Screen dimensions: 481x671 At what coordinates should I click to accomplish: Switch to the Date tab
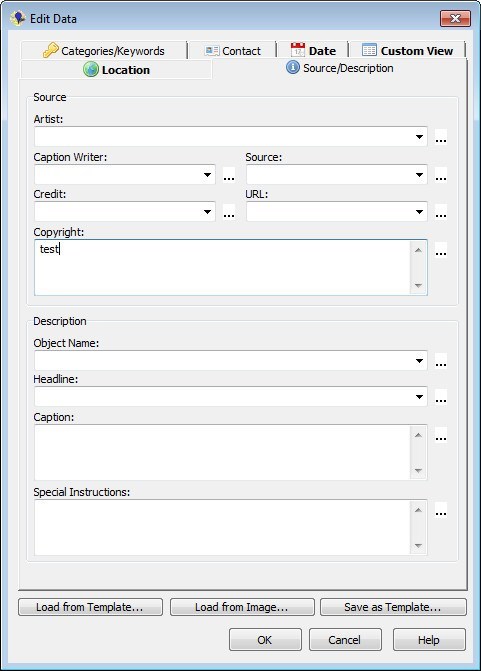(x=313, y=50)
